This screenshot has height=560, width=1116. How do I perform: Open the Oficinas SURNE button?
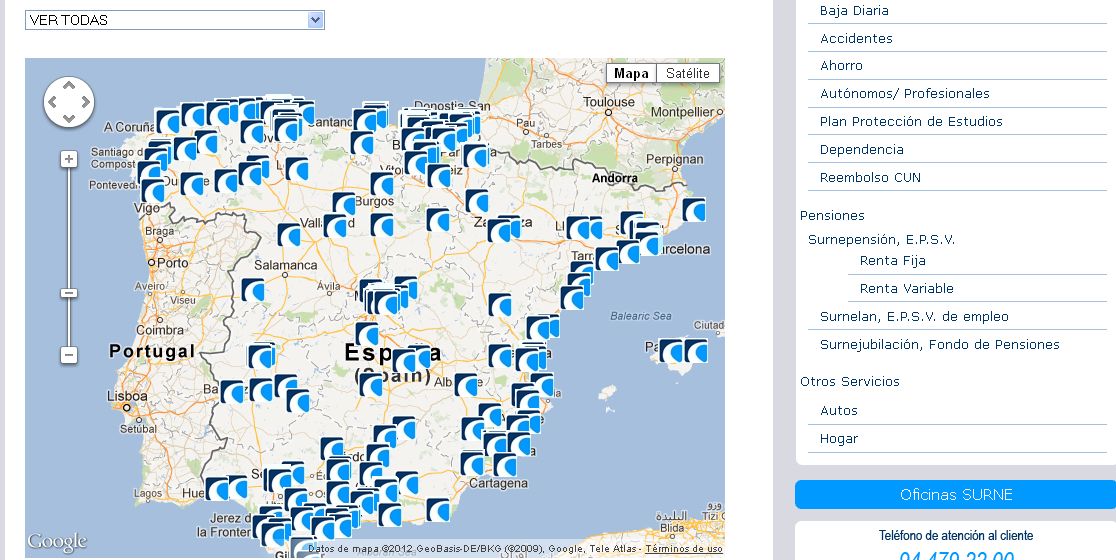[x=955, y=495]
